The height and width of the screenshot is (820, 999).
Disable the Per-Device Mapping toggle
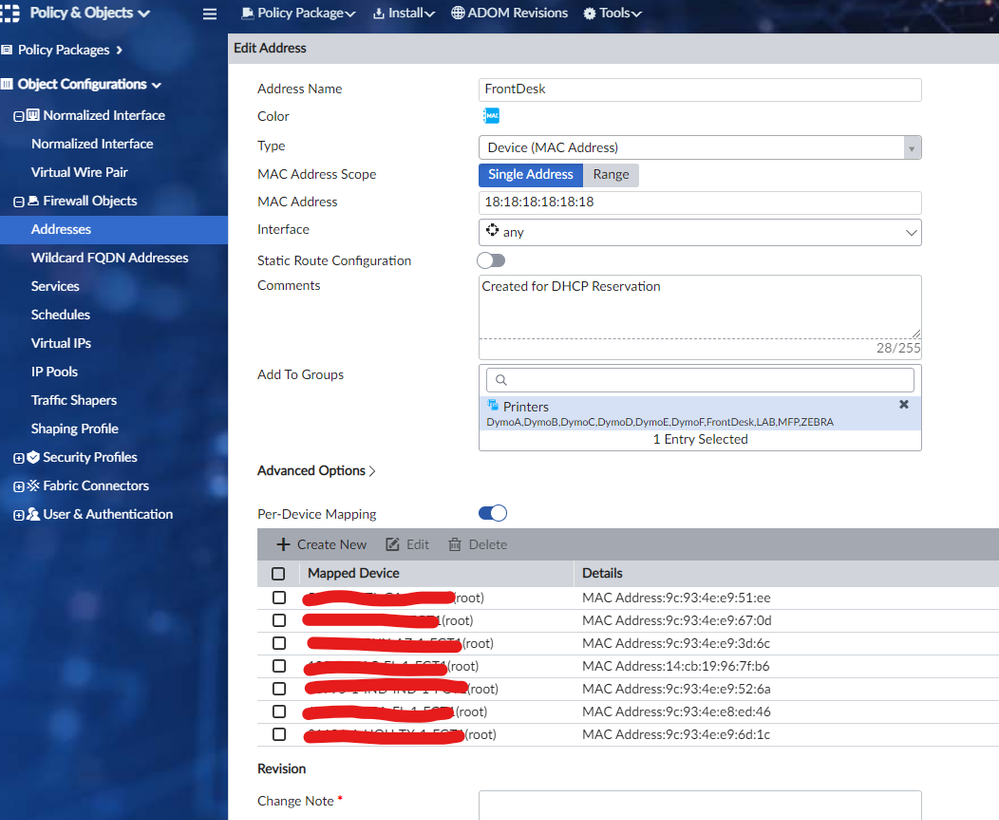[x=492, y=514]
